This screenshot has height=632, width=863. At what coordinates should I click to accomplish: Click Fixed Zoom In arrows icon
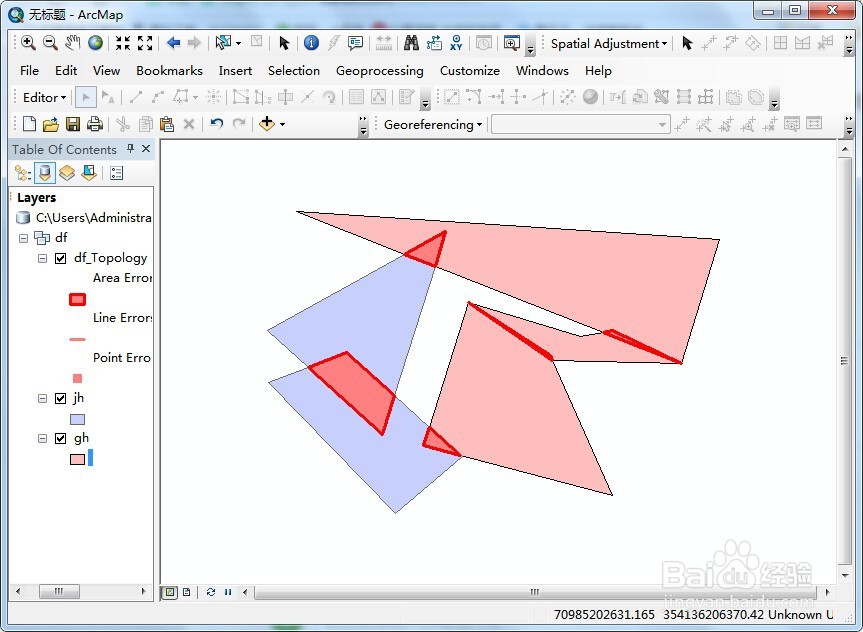coord(123,43)
